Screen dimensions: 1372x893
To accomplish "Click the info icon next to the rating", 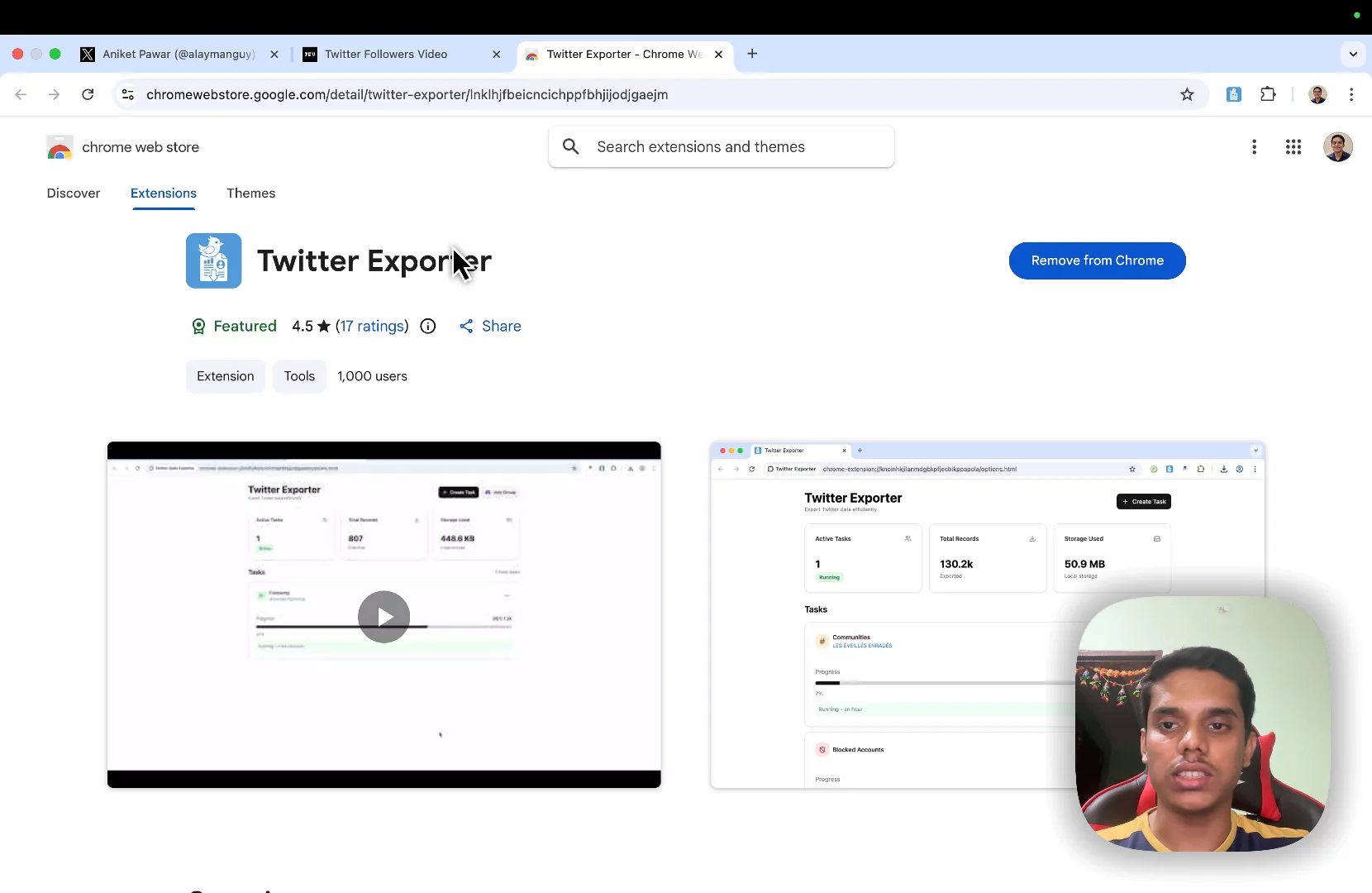I will pos(428,327).
